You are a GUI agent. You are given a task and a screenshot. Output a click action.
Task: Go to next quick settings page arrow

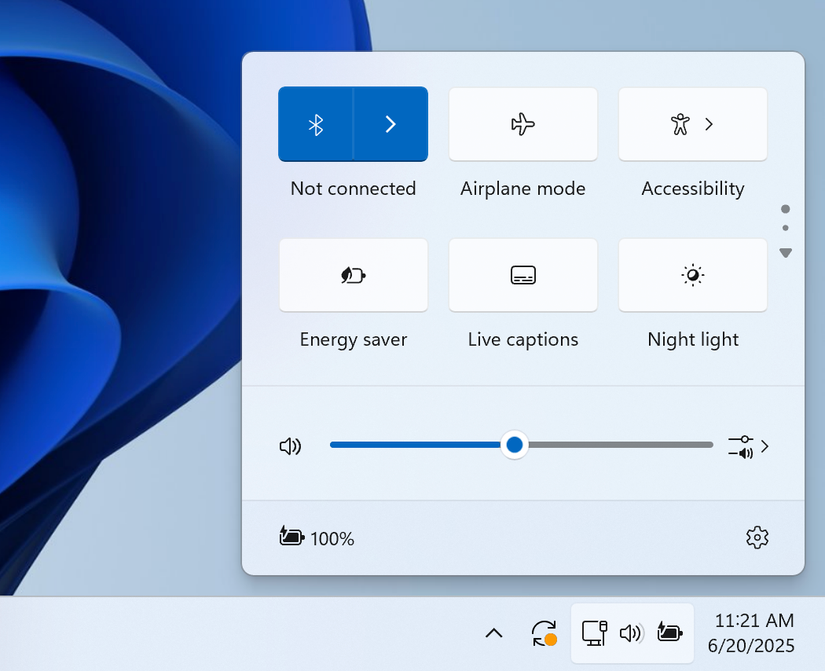point(786,253)
